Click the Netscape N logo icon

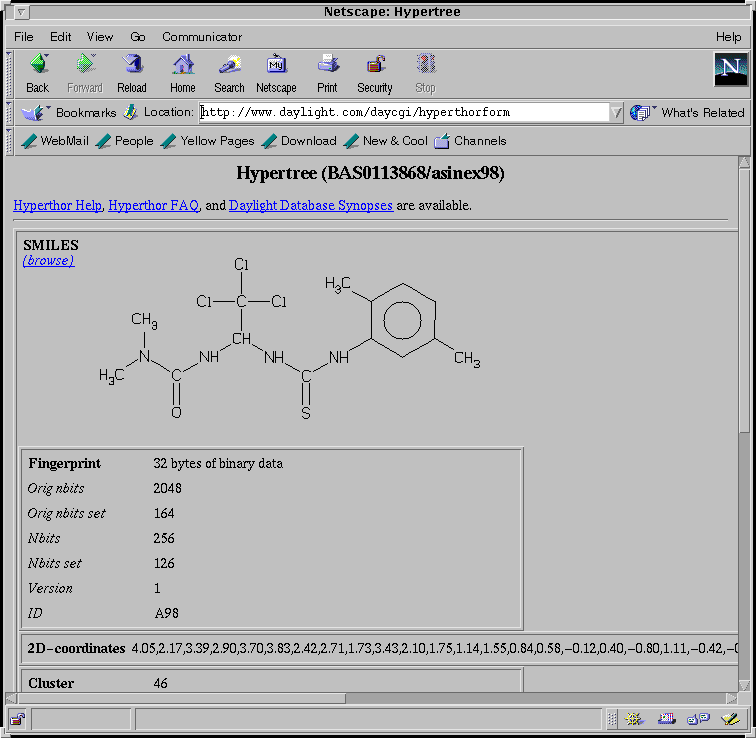[730, 70]
